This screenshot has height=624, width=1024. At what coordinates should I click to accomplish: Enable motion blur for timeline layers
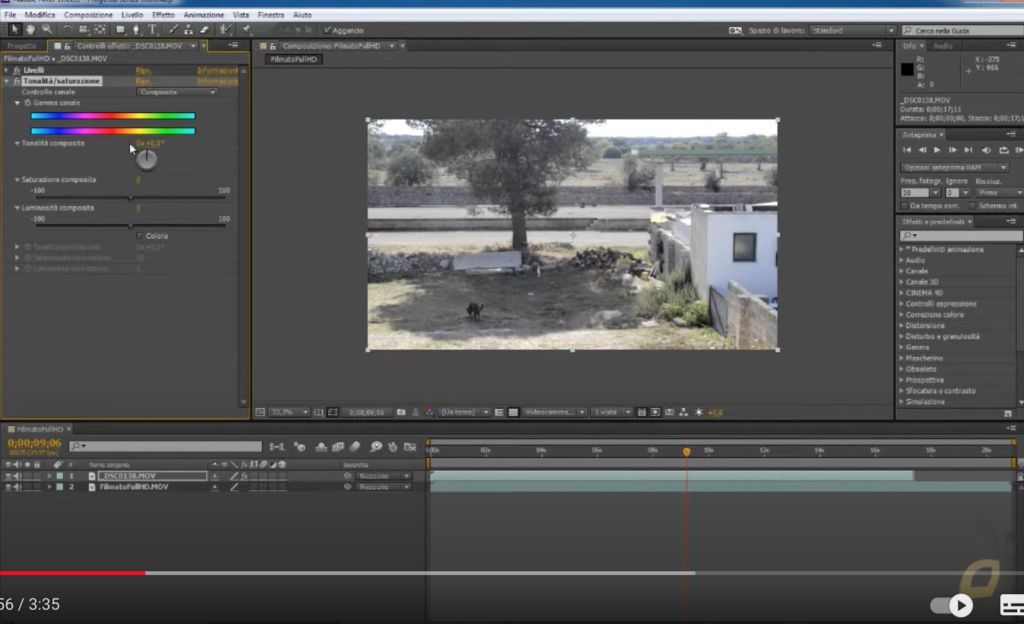pyautogui.click(x=355, y=446)
